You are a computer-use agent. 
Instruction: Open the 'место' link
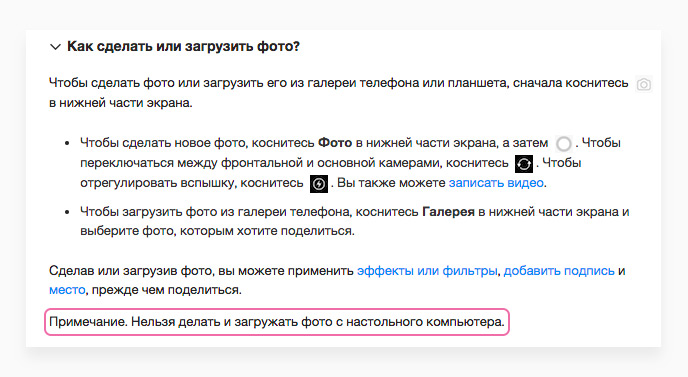[x=67, y=290]
